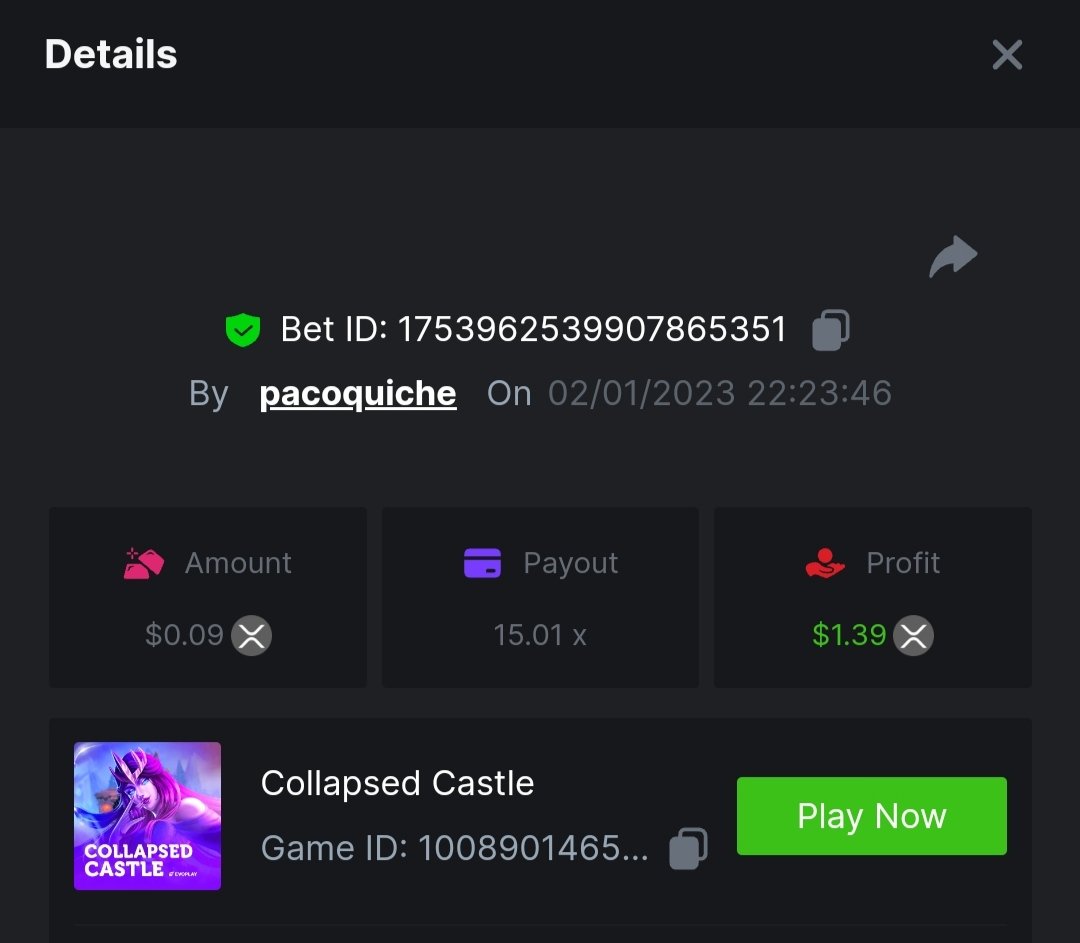This screenshot has width=1080, height=943.
Task: Copy the Bet ID to clipboard
Action: 830,330
